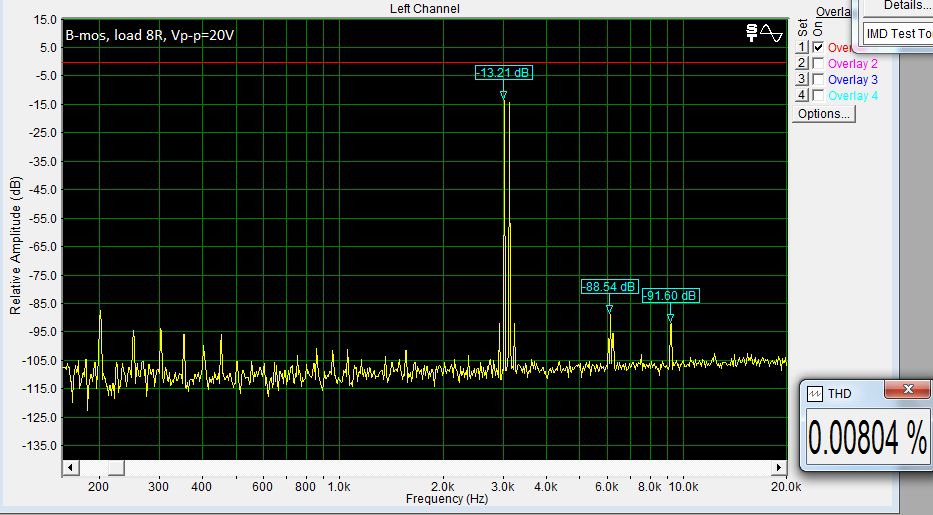Screen dimensions: 933x515
Task: Close the THD readout window
Action: tap(907, 390)
